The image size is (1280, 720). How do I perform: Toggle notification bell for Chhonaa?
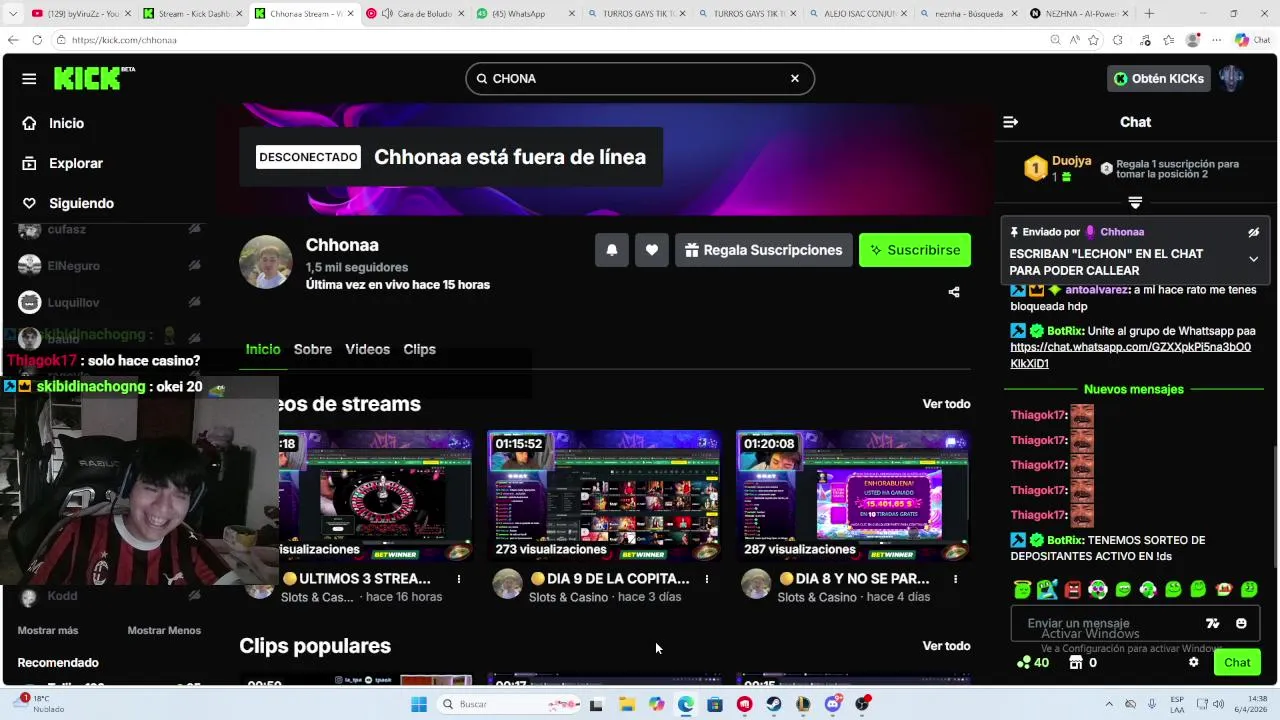click(x=612, y=250)
